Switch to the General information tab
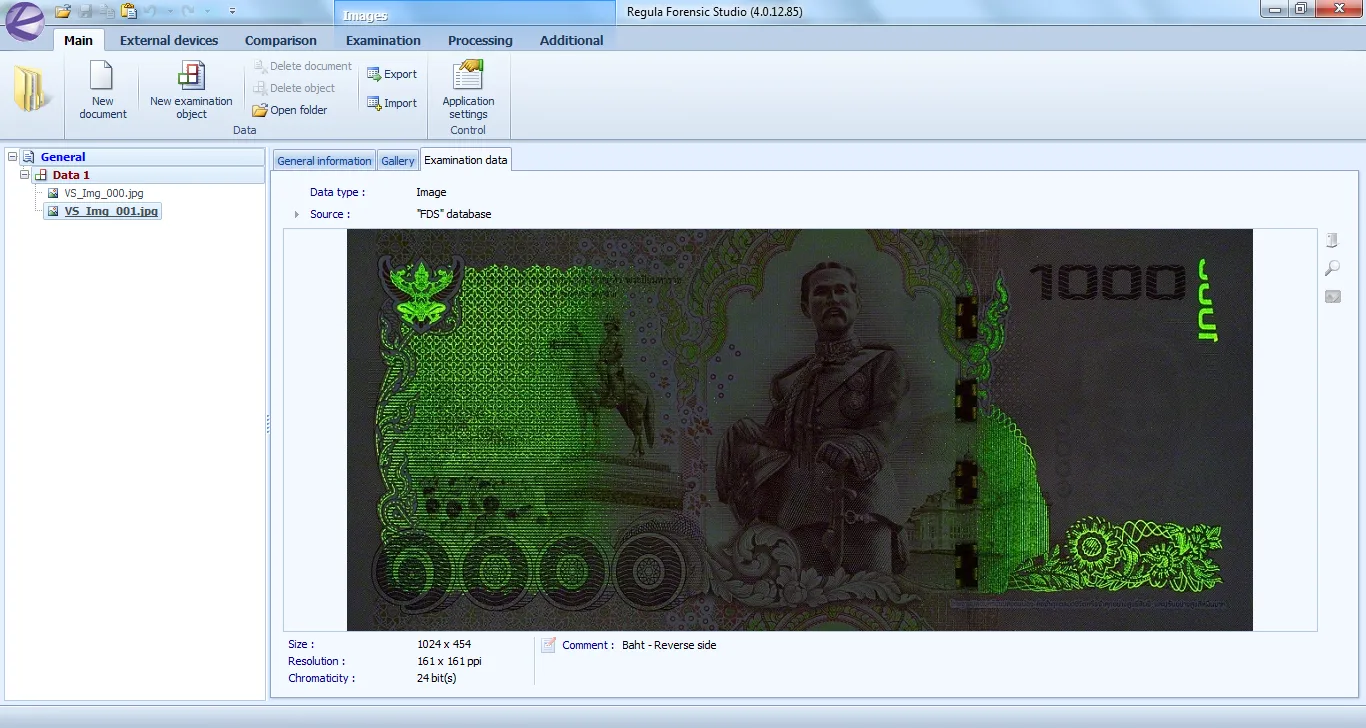Viewport: 1366px width, 728px height. click(324, 161)
